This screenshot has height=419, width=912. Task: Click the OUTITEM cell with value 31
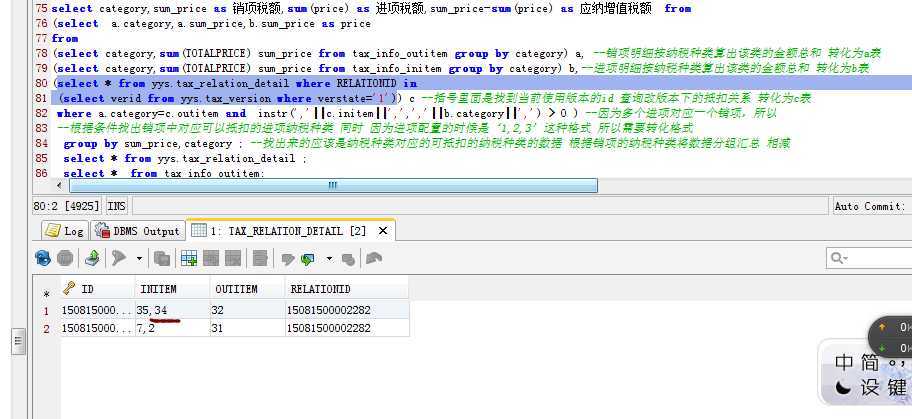click(x=247, y=328)
